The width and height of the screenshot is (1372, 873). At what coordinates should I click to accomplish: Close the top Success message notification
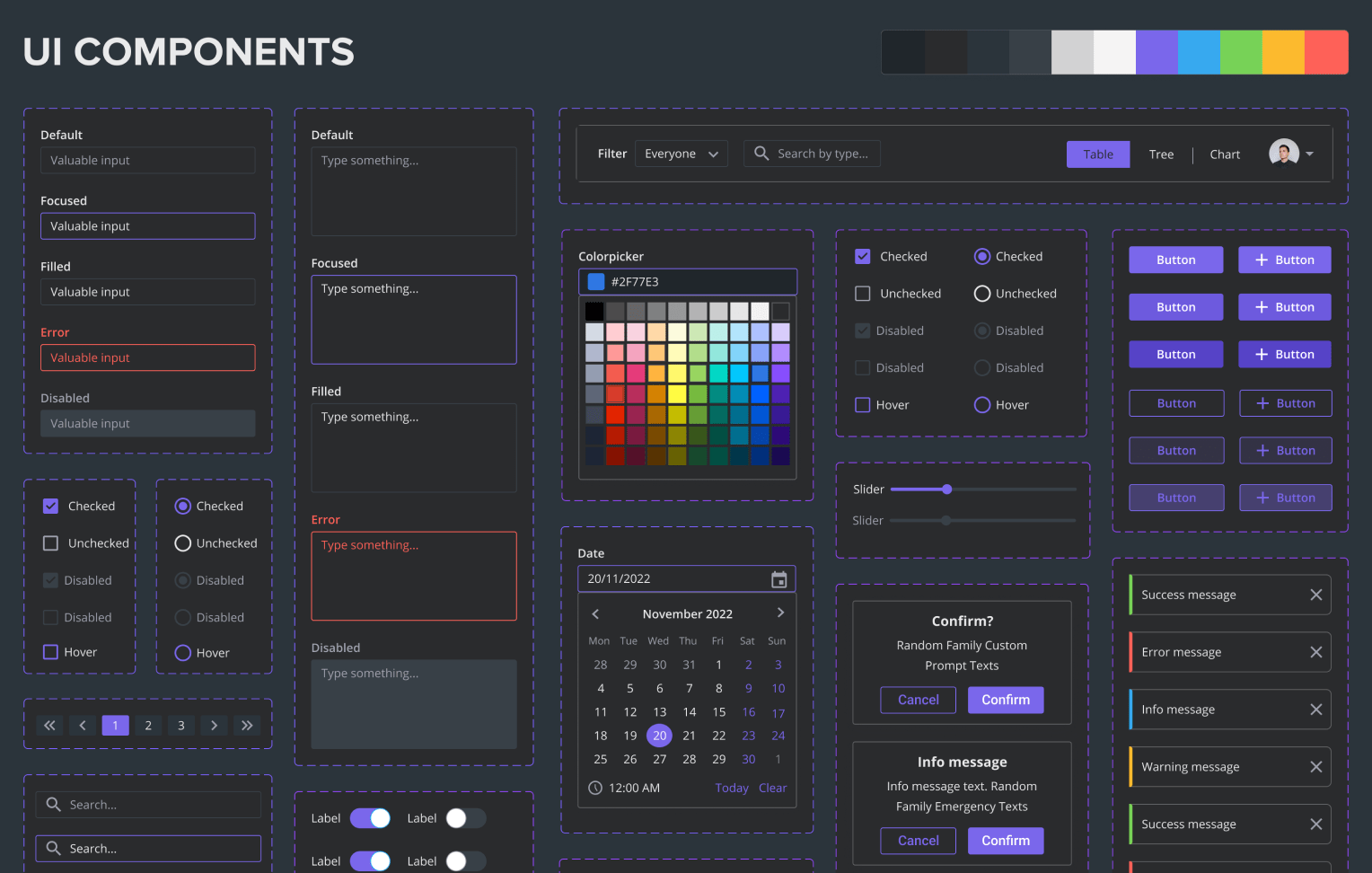coord(1316,595)
